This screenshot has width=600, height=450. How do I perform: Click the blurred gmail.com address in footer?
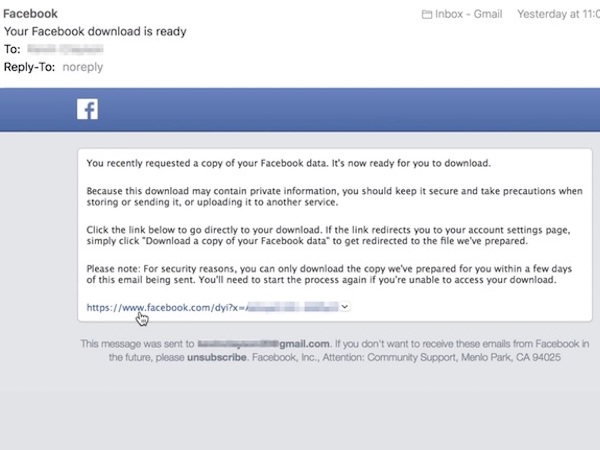(x=263, y=344)
